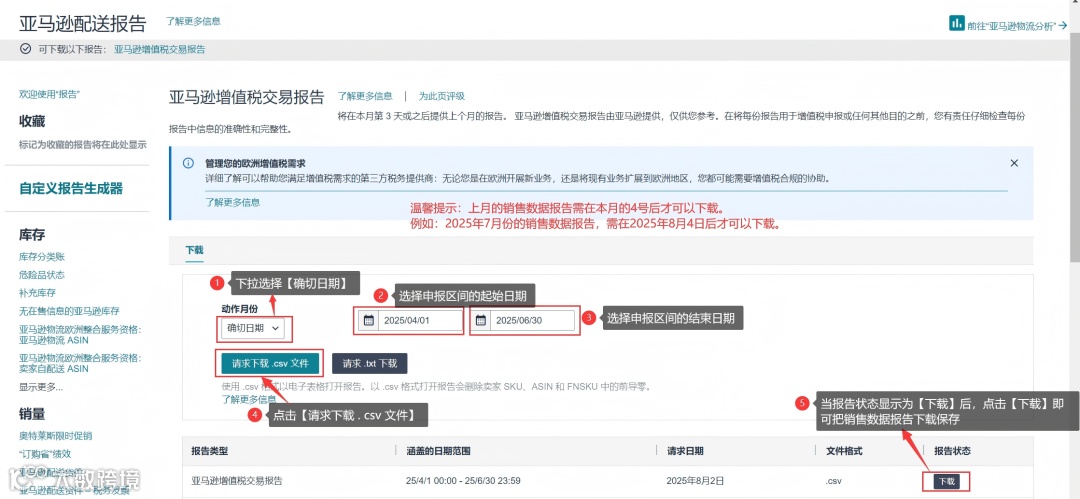
Task: Click the 文件格式 column header
Action: coord(844,451)
